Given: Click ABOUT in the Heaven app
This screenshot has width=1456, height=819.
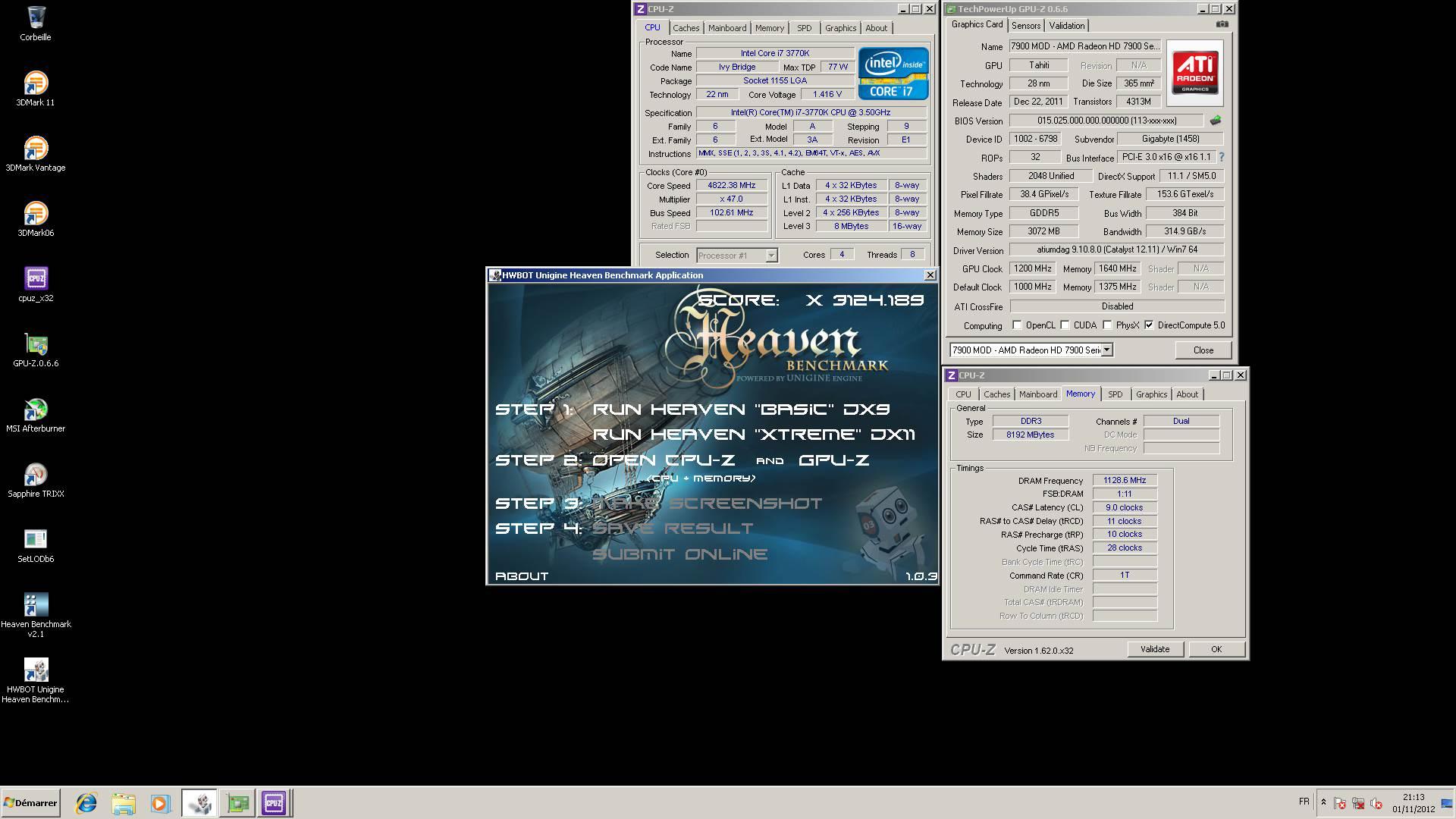Looking at the screenshot, I should tap(522, 576).
